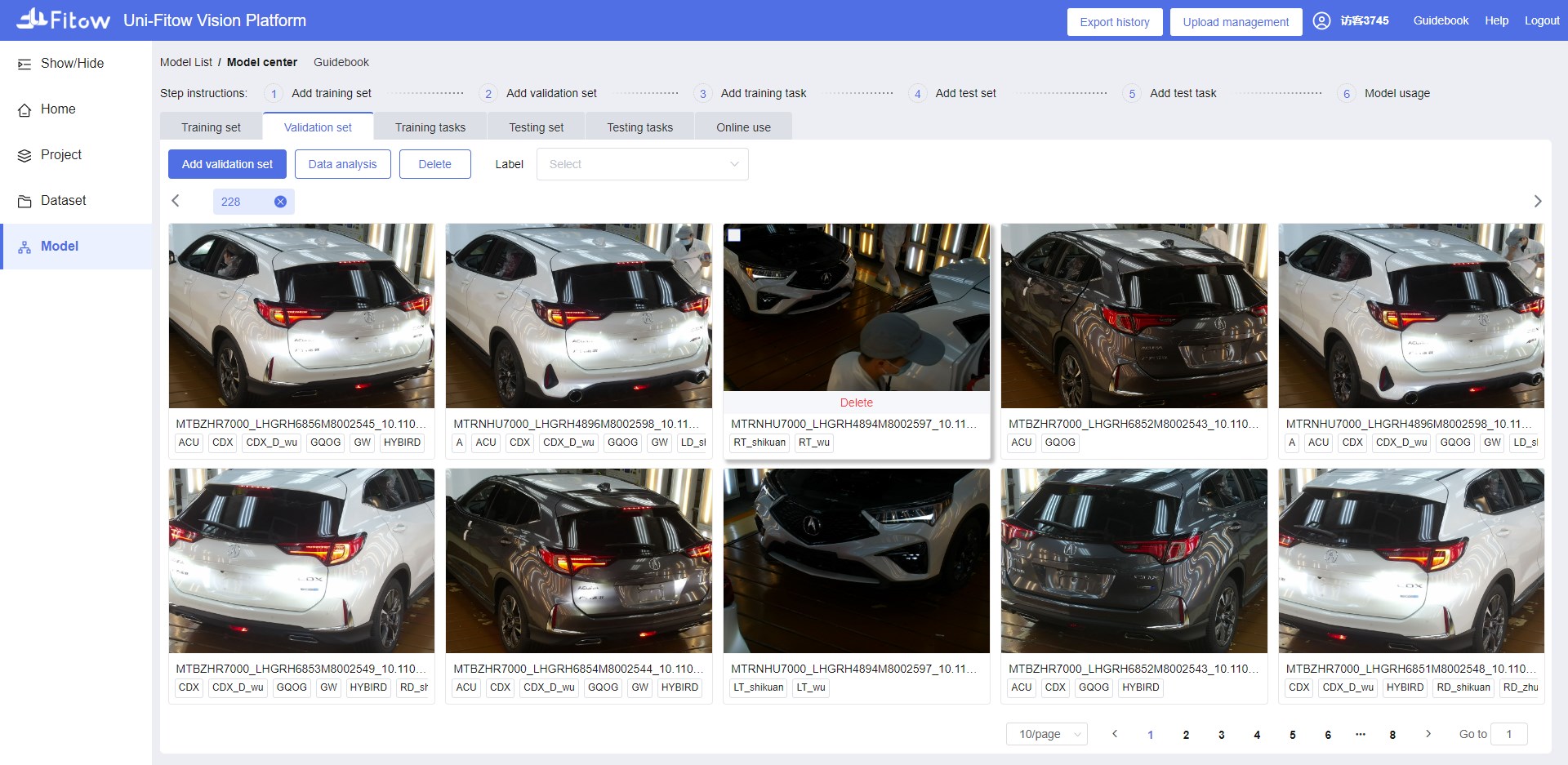Select current page 1 in pagination
This screenshot has height=765, width=1568.
point(1150,735)
